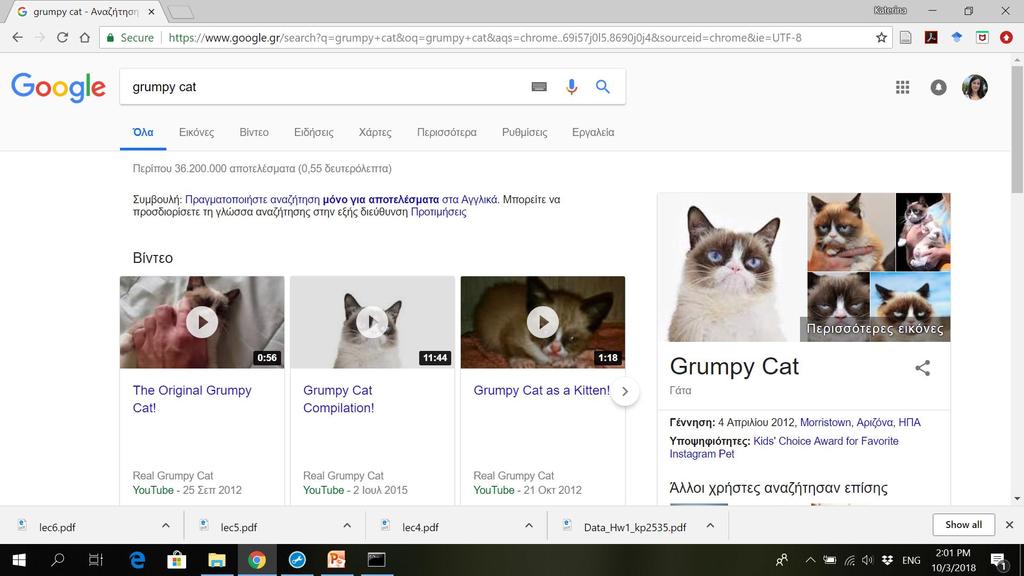
Task: Click the secure lock site info
Action: 130,38
